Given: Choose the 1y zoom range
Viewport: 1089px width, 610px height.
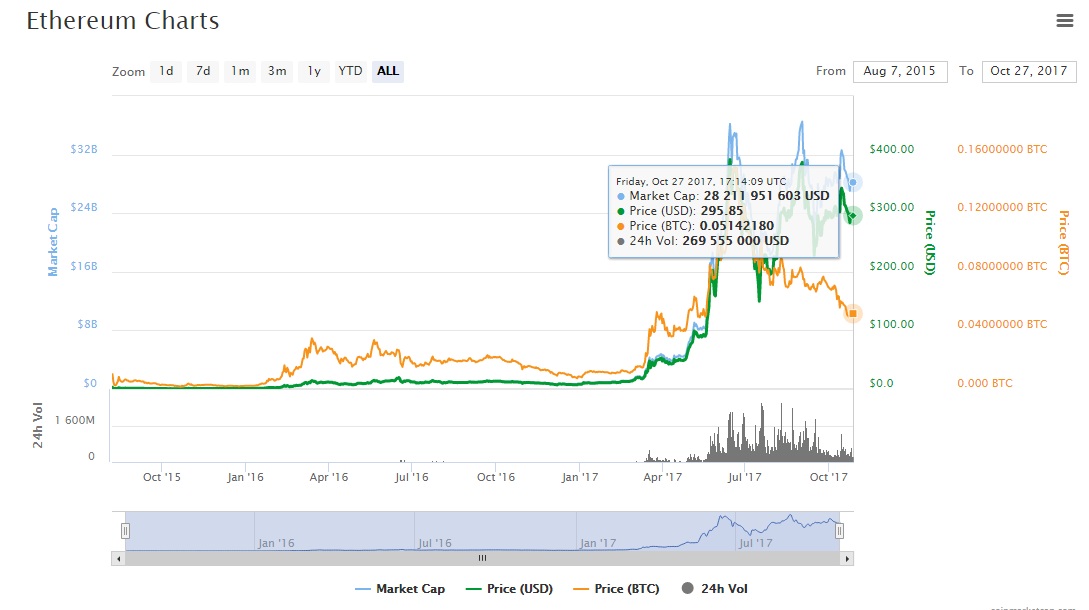Looking at the screenshot, I should pyautogui.click(x=314, y=71).
